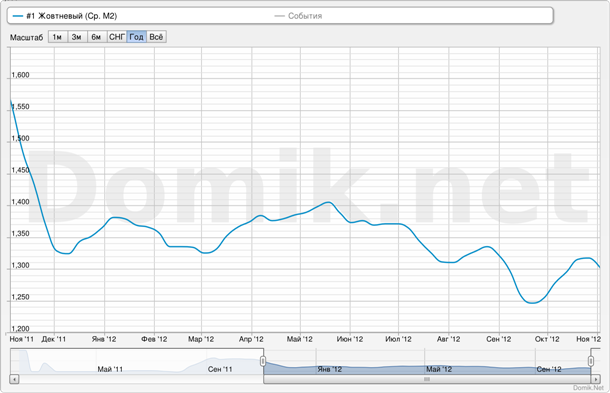The image size is (610, 393).
Task: Click the left range selector handle
Action: 263,361
